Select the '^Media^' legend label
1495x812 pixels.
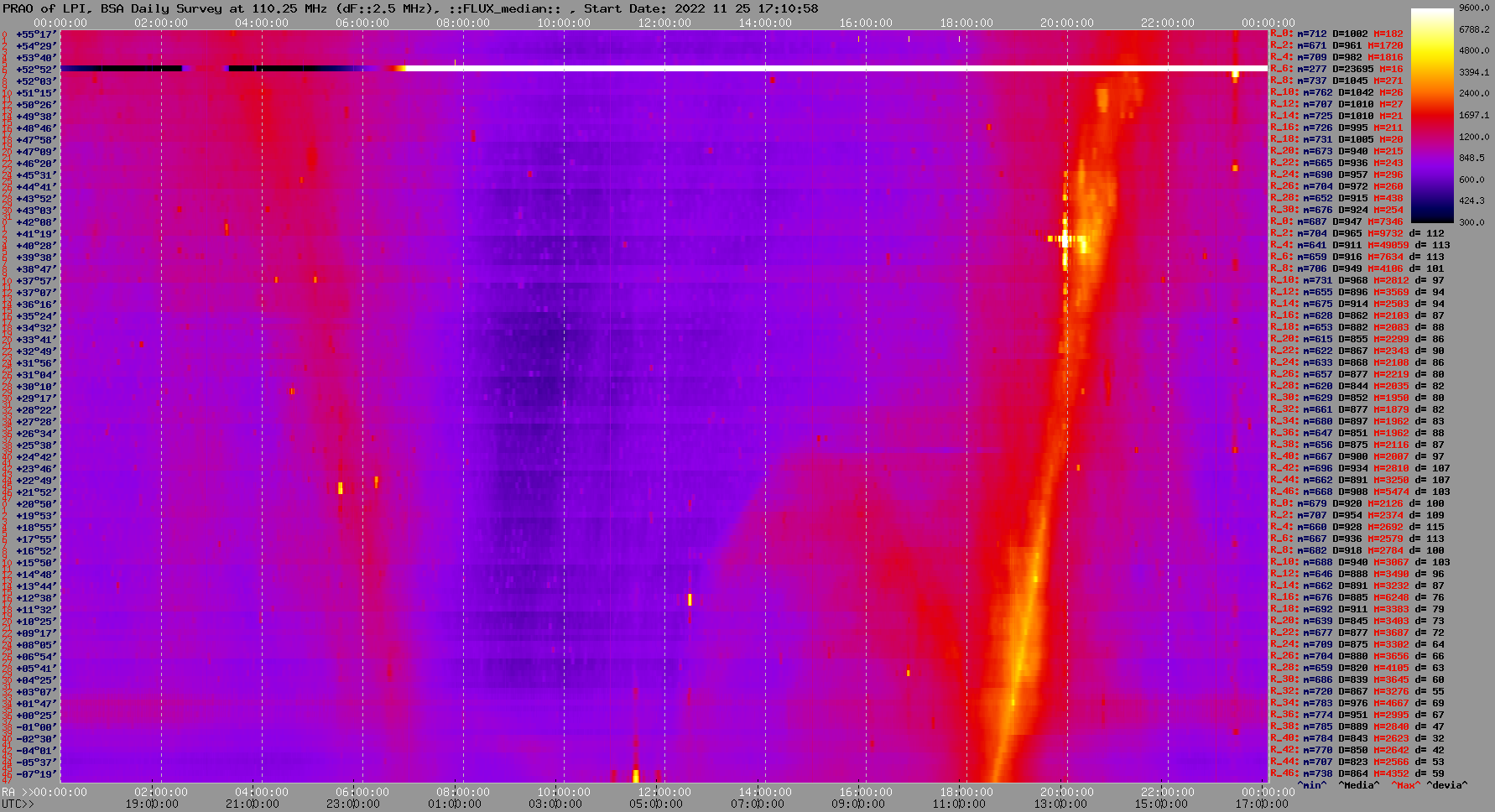coord(1359,785)
